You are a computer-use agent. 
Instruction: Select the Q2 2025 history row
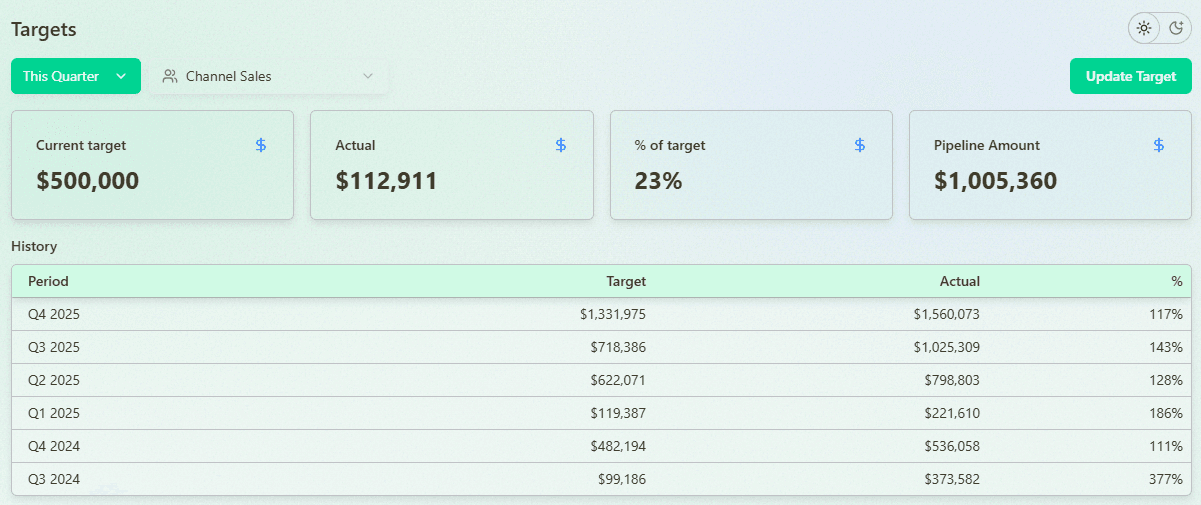[601, 380]
